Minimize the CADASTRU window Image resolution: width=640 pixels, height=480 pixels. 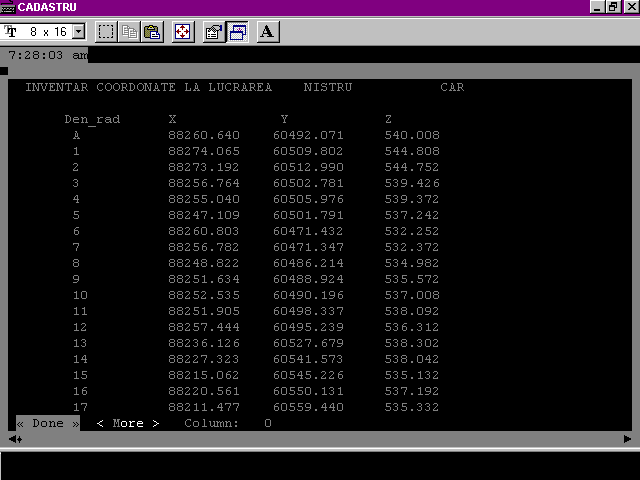pos(598,7)
